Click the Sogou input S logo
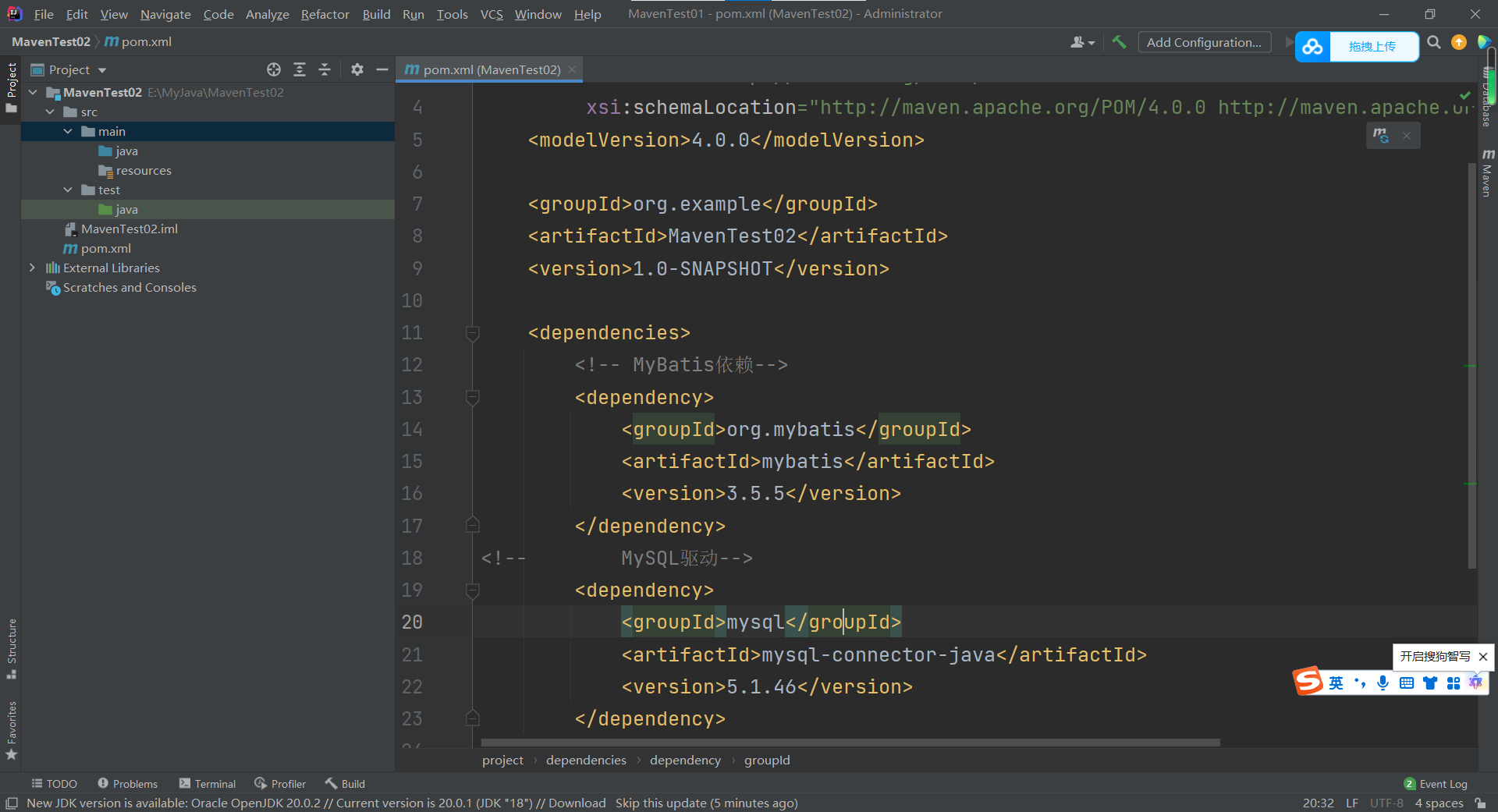The height and width of the screenshot is (812, 1498). tap(1308, 681)
